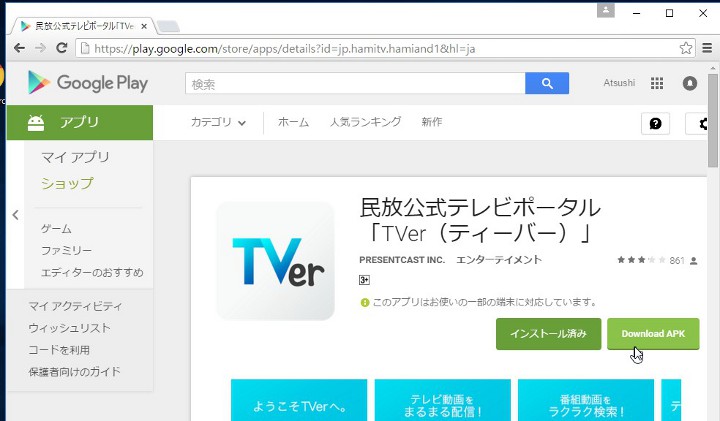Bookmark this page with the star icon
Viewport: 720px width, 421px height.
(x=686, y=48)
